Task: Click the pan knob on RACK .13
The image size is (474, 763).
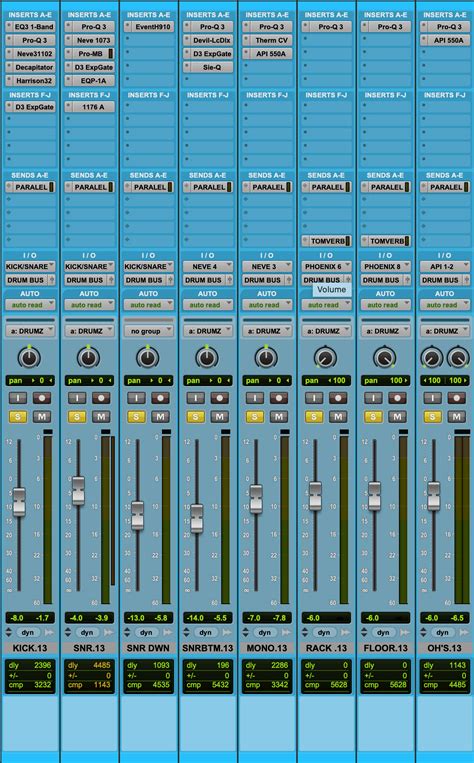Action: click(326, 358)
